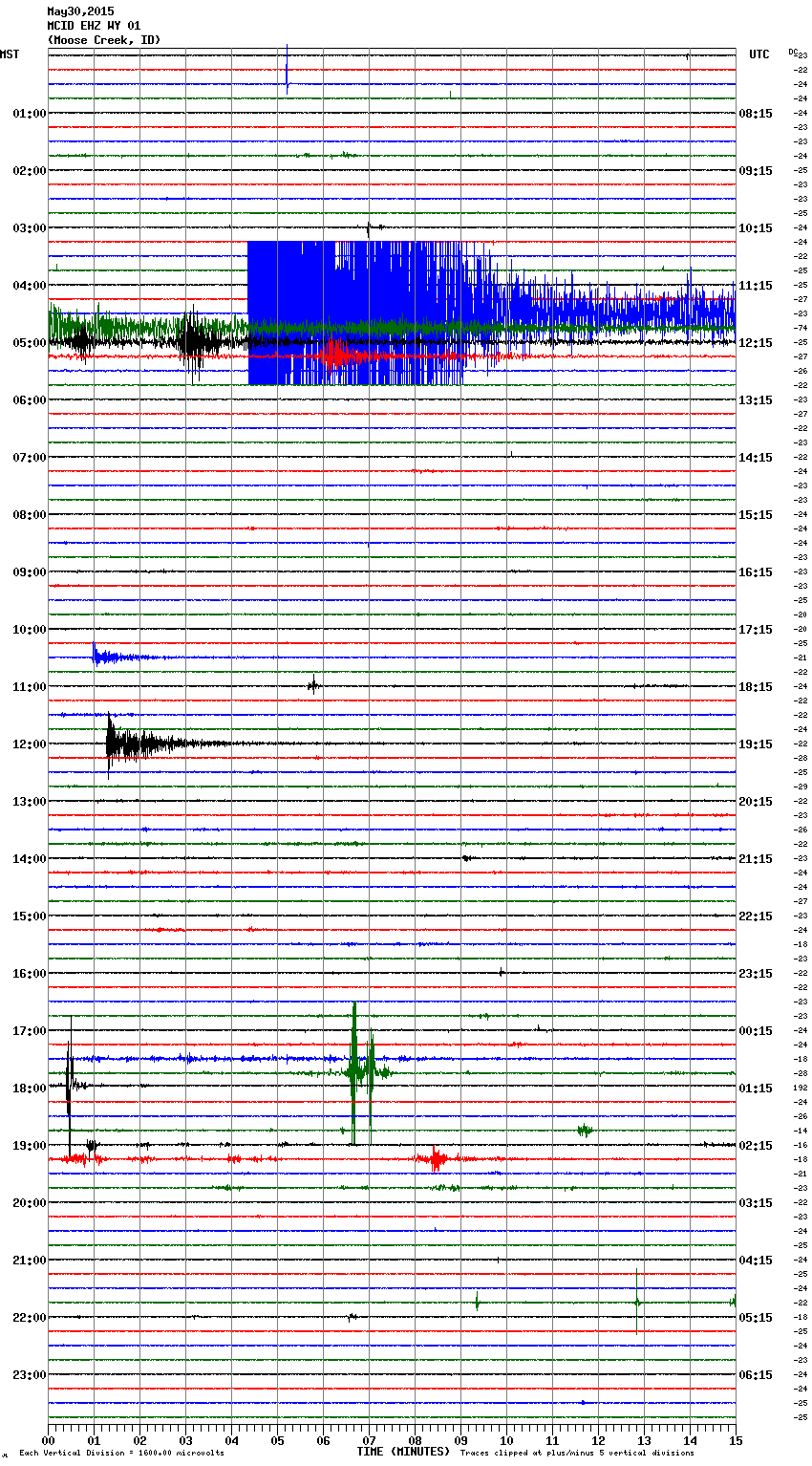This screenshot has height=1466, width=812.
Task: Select the 19:00 MST row label
Action: [x=30, y=1146]
